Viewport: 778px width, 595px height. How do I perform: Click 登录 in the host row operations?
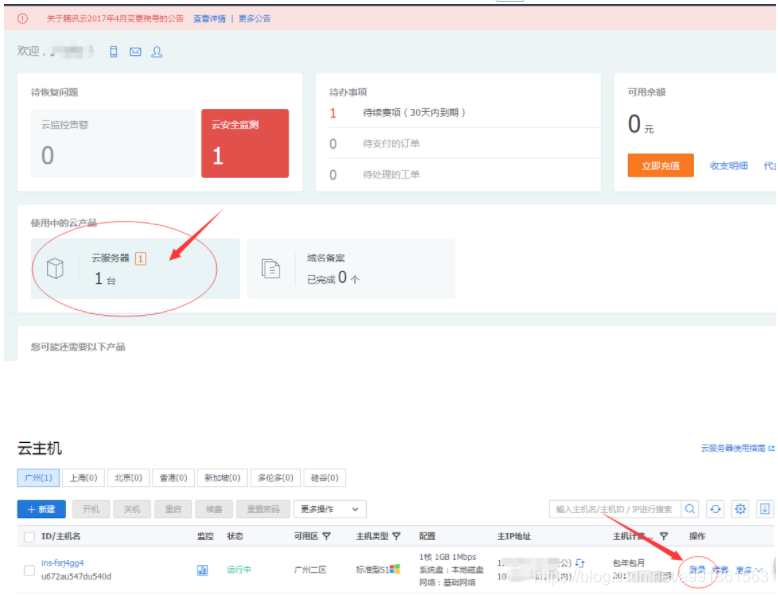pyautogui.click(x=697, y=570)
